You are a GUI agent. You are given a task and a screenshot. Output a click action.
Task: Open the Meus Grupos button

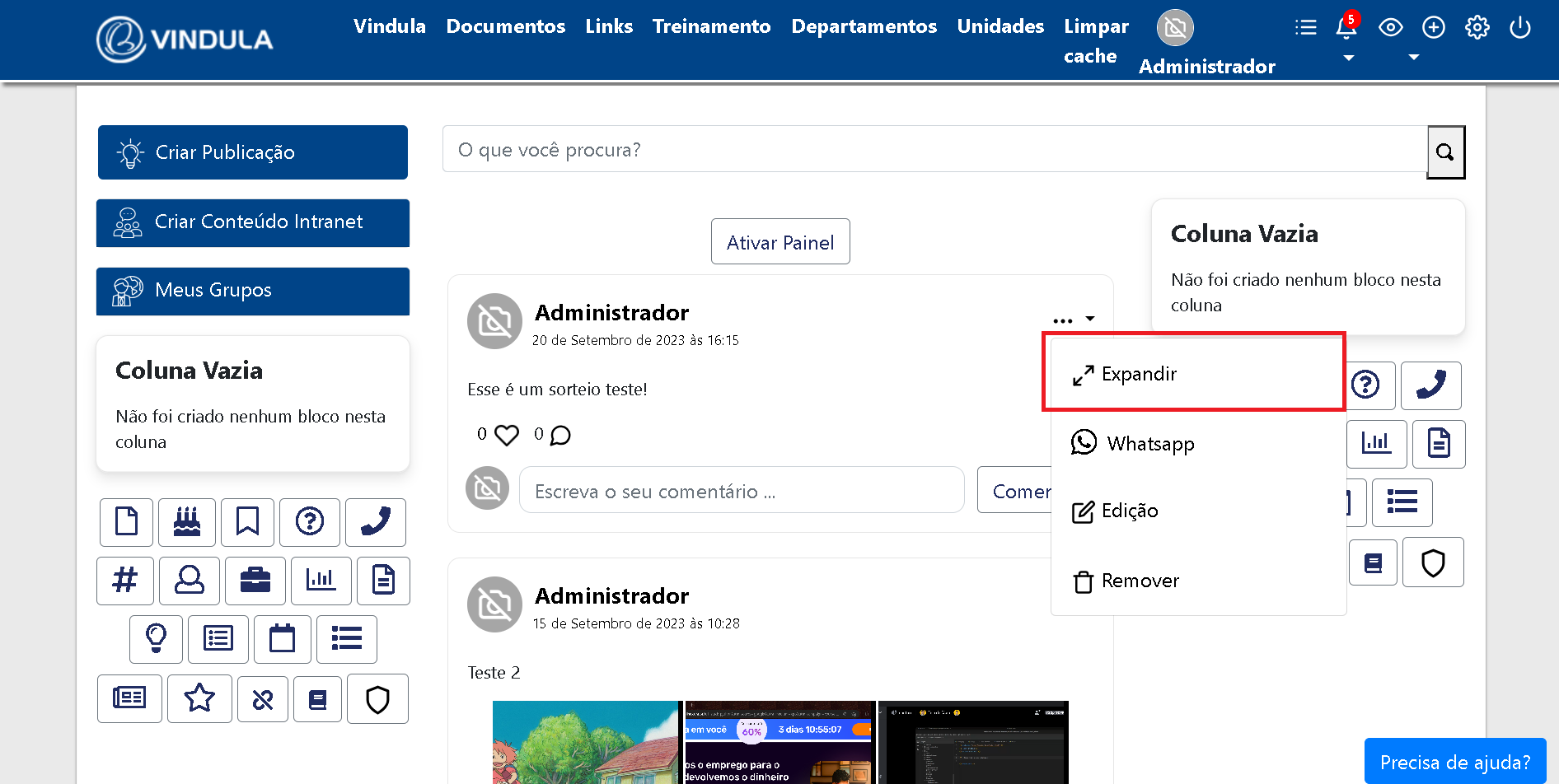tap(252, 291)
